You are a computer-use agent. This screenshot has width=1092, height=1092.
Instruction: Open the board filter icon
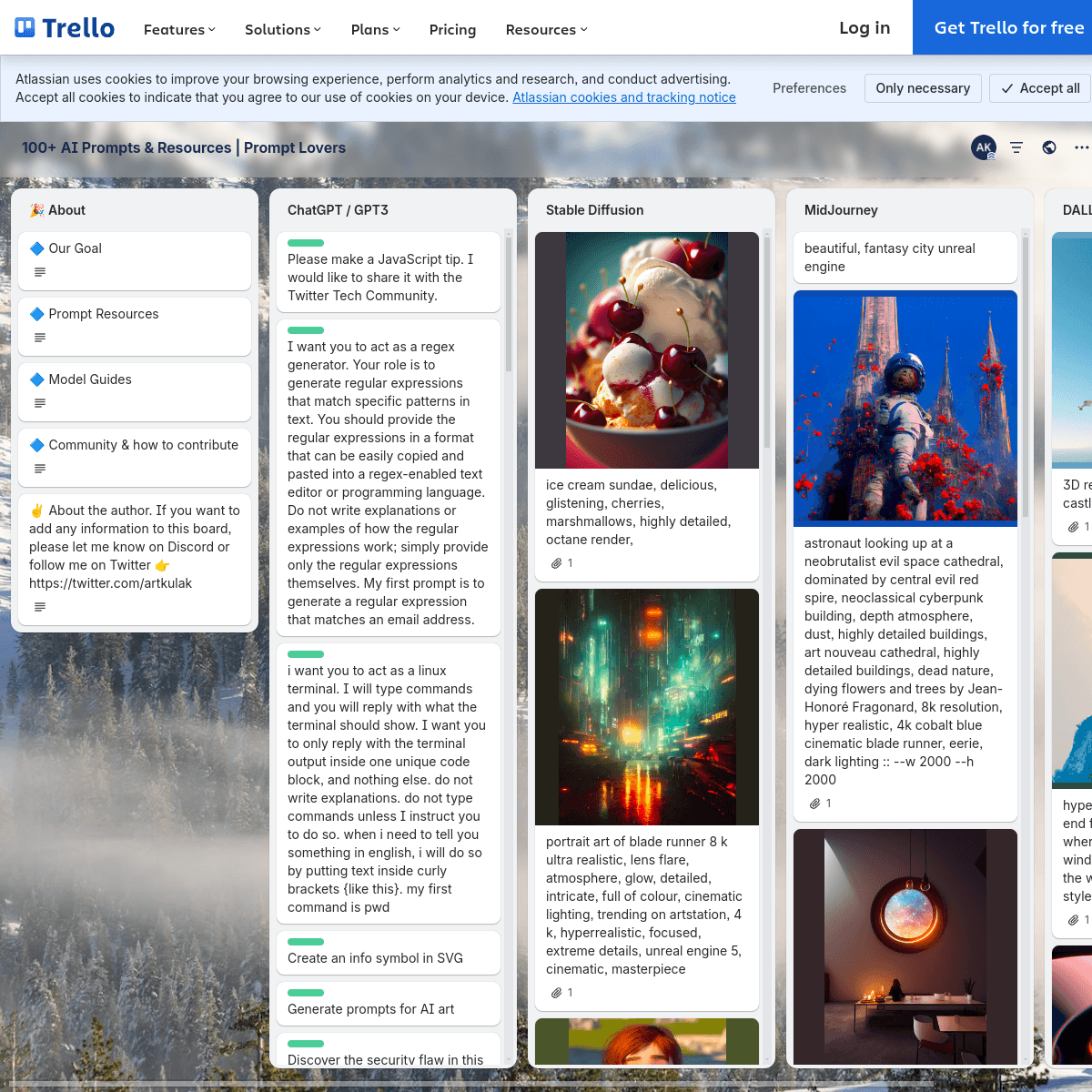click(x=1016, y=147)
